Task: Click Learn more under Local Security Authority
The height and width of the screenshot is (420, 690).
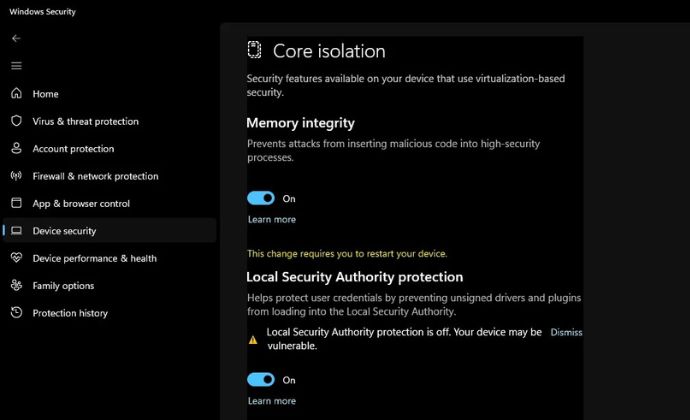Action: point(272,401)
